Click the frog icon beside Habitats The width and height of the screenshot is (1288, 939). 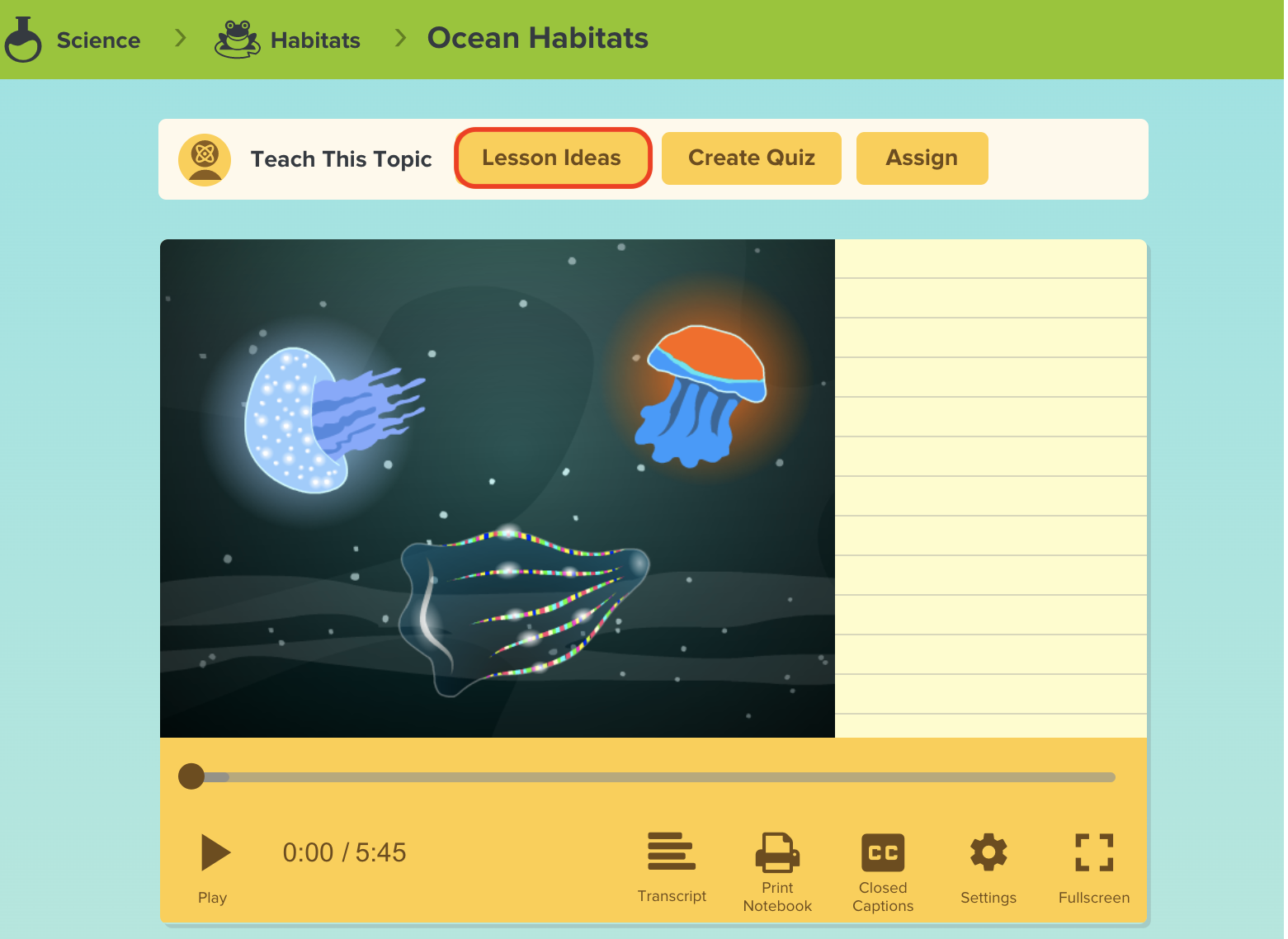tap(236, 38)
